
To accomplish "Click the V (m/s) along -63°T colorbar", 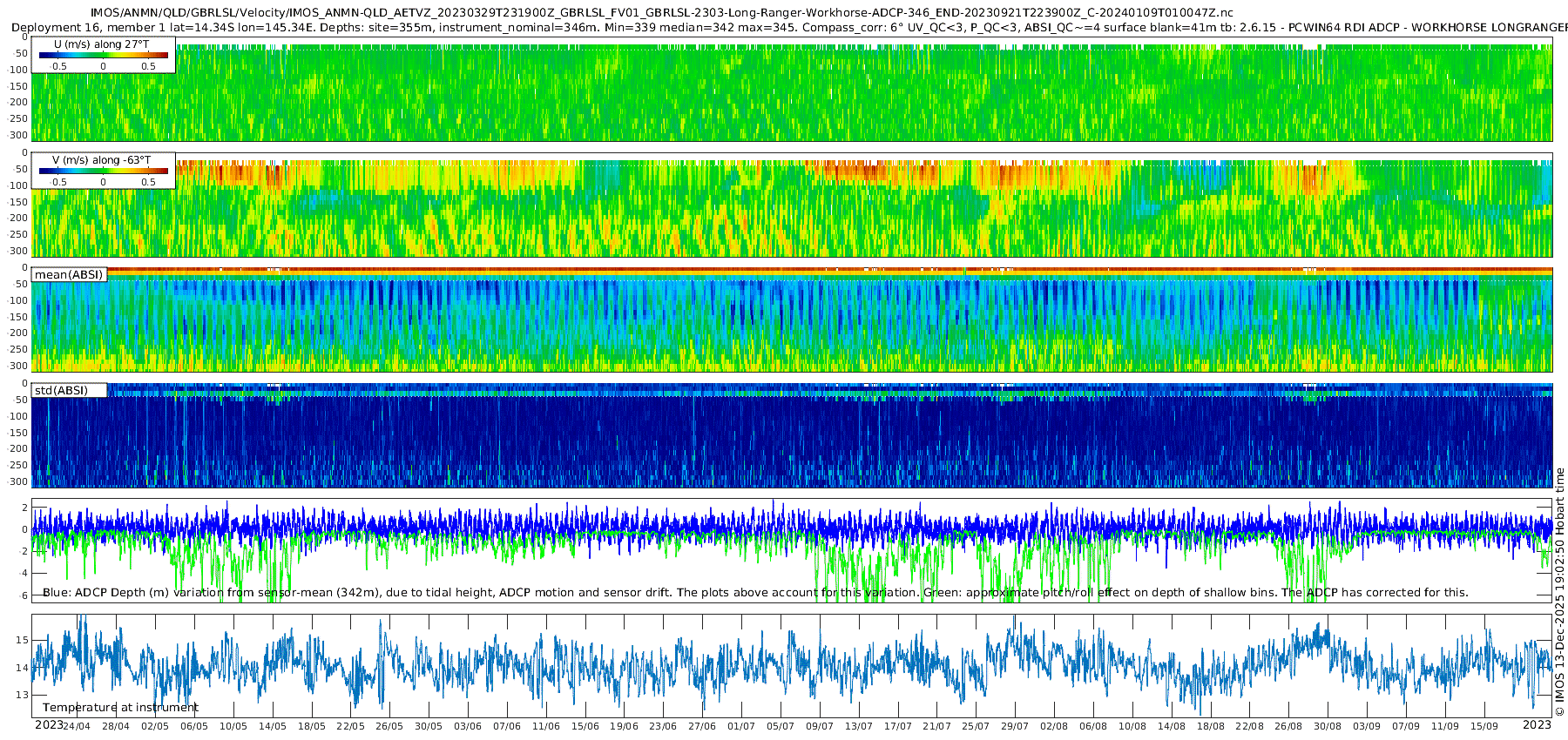I will 103,171.
